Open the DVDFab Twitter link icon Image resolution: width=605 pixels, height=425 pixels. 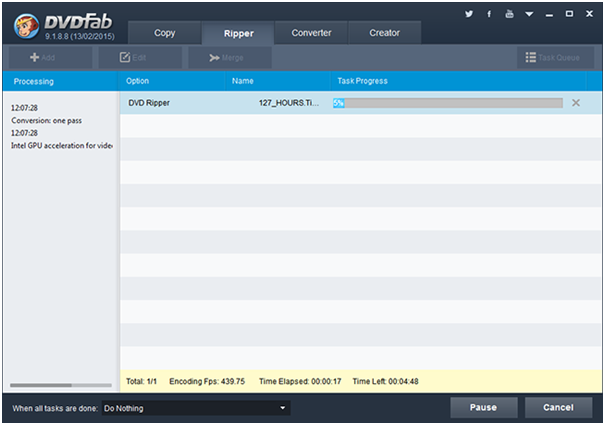tap(469, 14)
